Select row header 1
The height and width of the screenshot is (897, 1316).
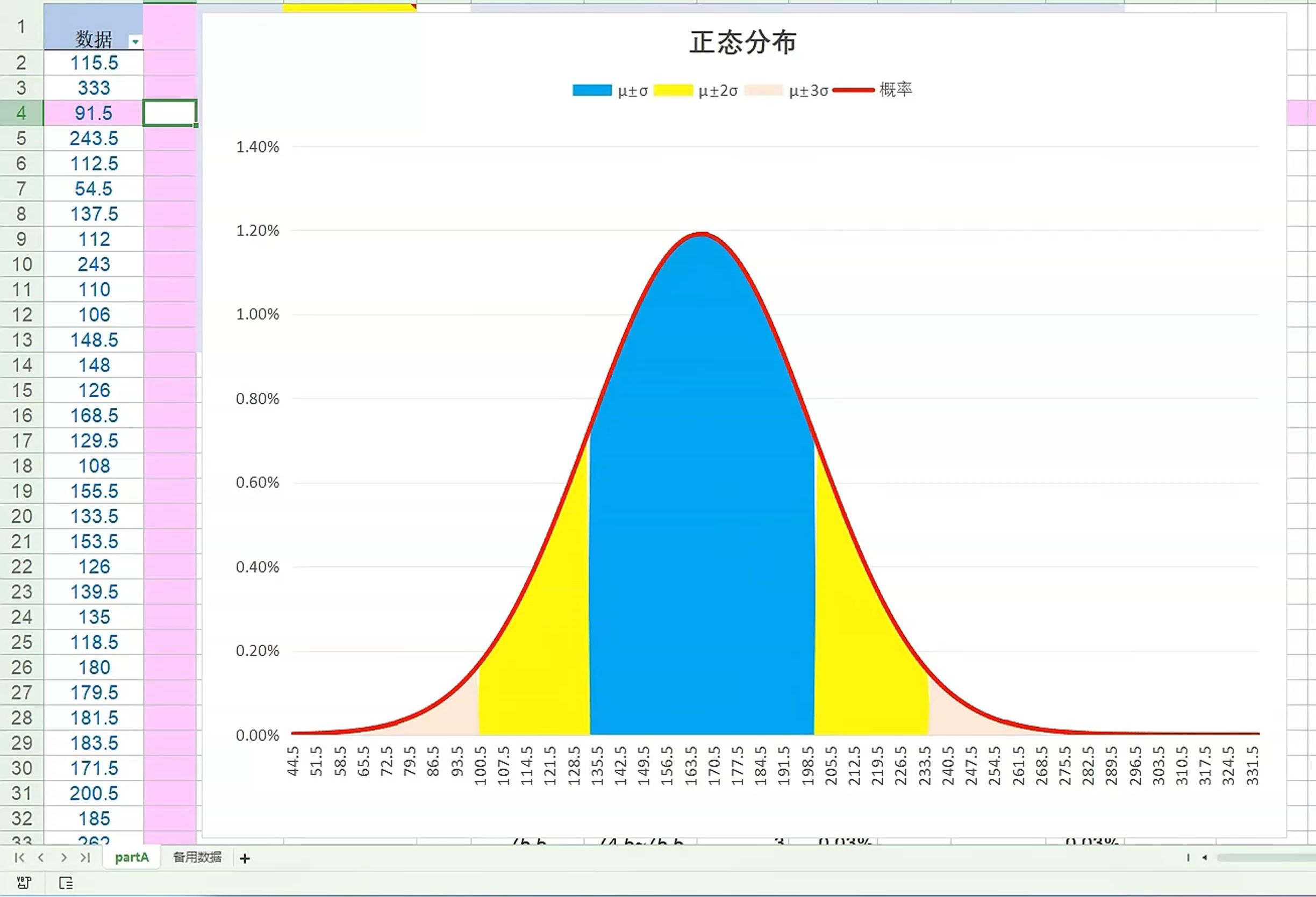22,27
